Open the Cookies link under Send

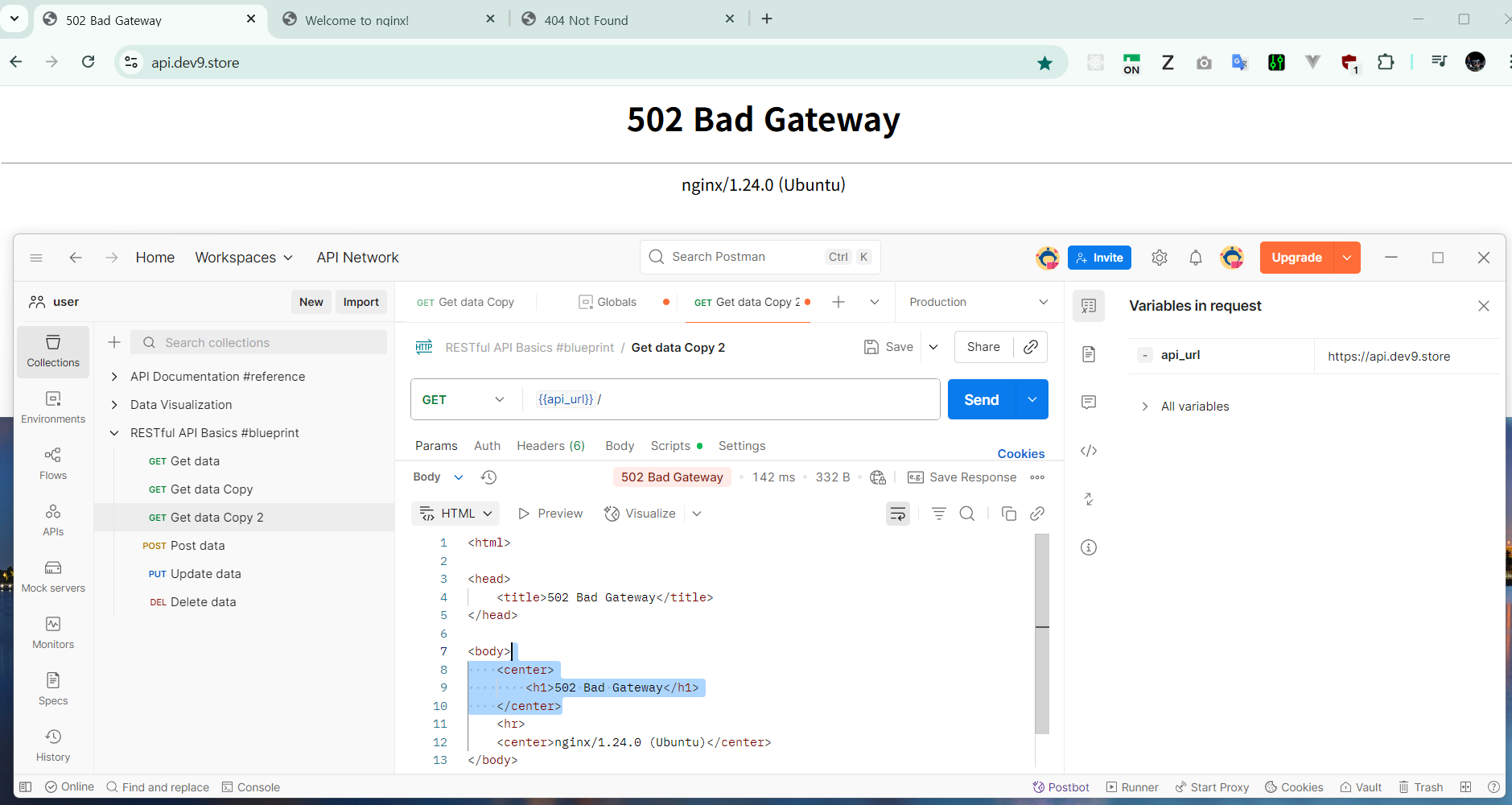(x=1021, y=454)
